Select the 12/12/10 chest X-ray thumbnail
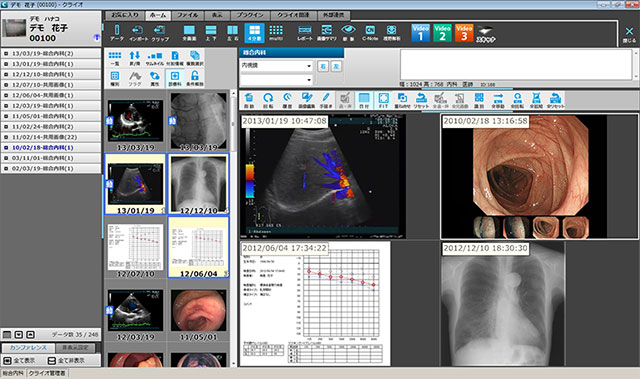Screen dimensions: 640x379 pyautogui.click(x=198, y=184)
